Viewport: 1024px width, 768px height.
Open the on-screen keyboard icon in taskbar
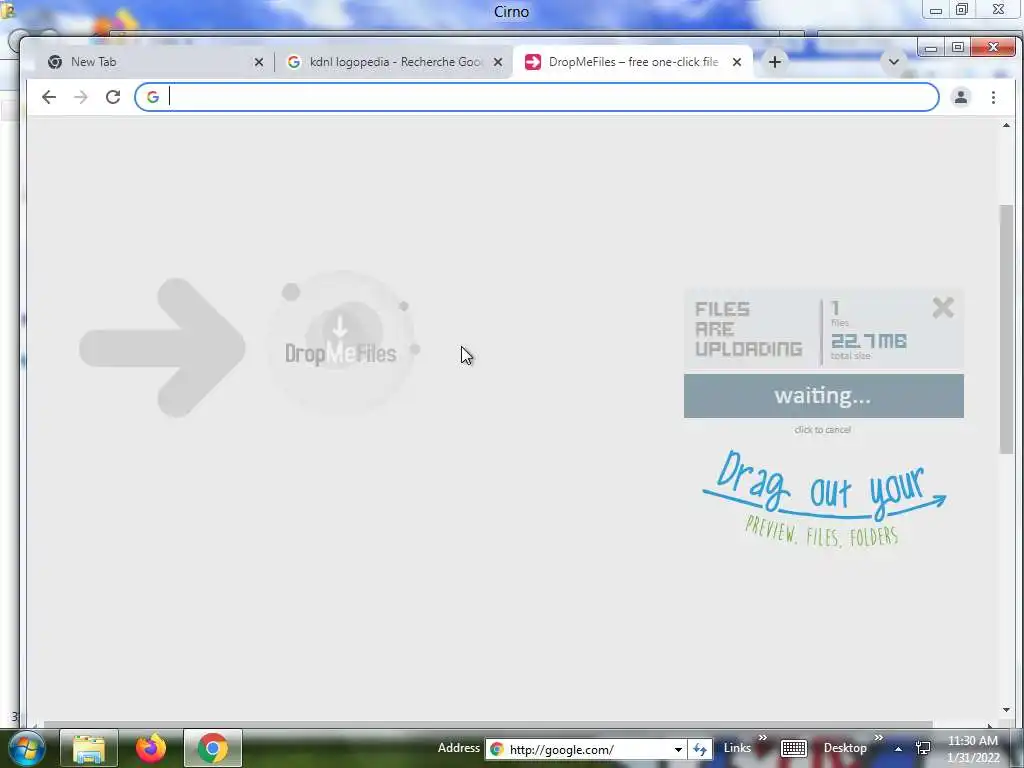[x=793, y=748]
